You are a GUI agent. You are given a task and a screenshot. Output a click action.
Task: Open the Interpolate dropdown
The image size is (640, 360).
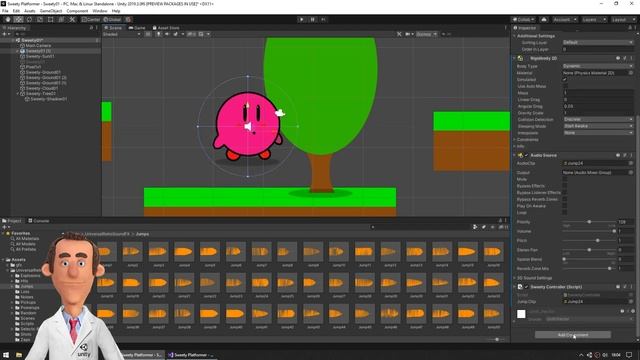pos(598,133)
